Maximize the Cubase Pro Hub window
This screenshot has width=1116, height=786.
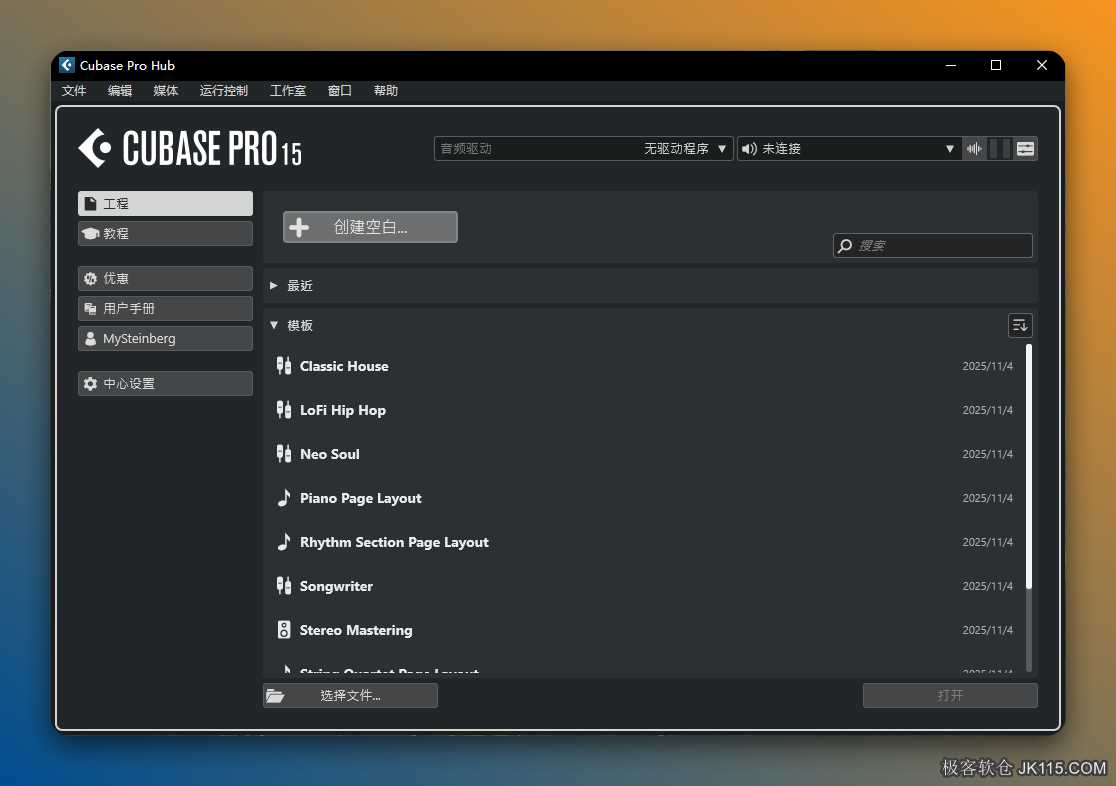point(996,65)
